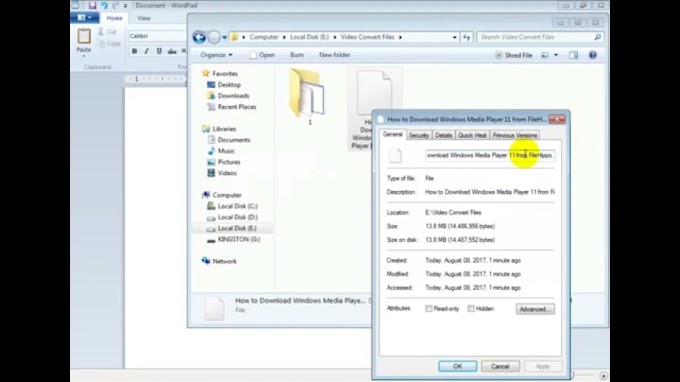Select Downloads in navigation pane
This screenshot has height=382, width=680.
[228, 96]
